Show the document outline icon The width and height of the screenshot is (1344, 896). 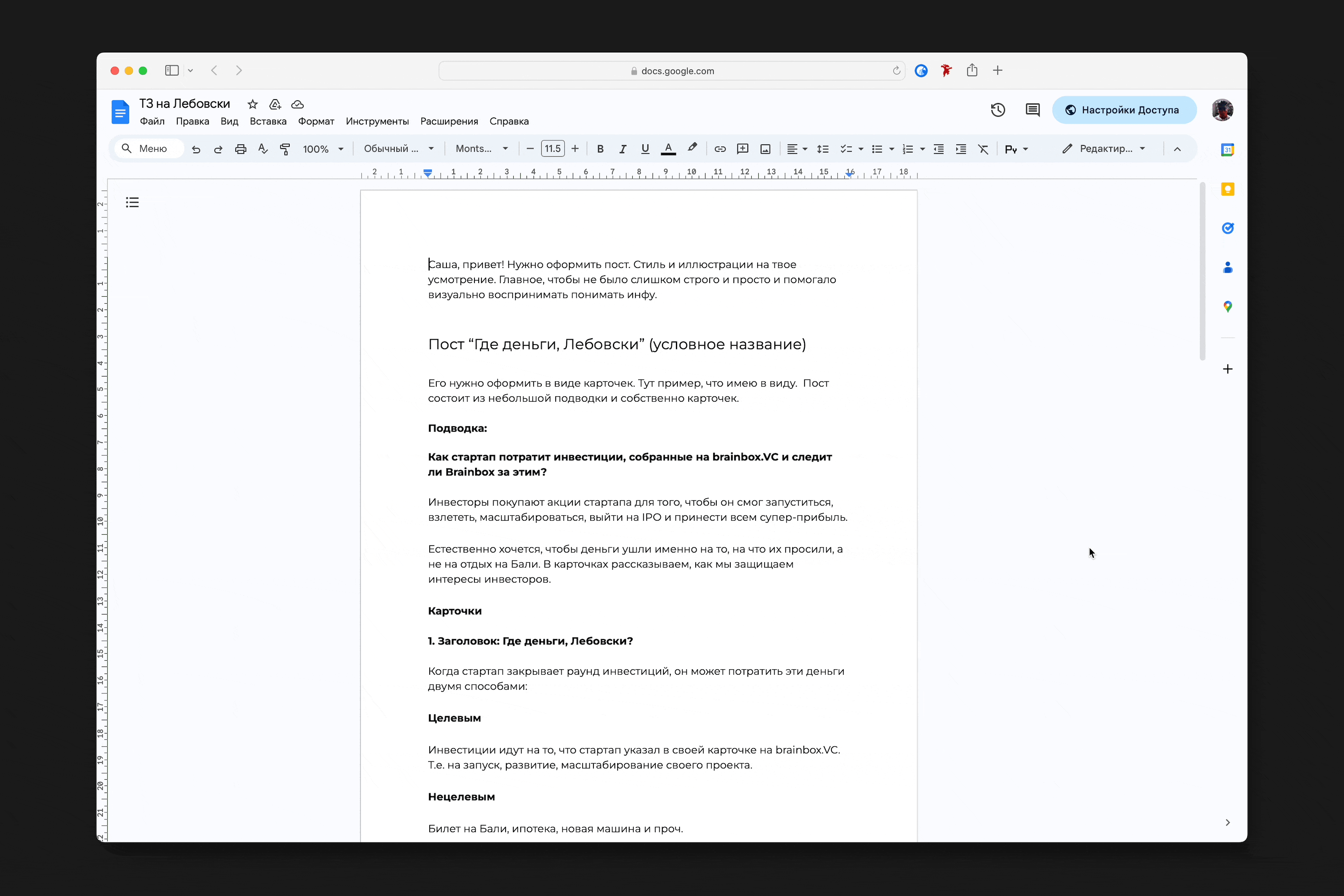(132, 202)
